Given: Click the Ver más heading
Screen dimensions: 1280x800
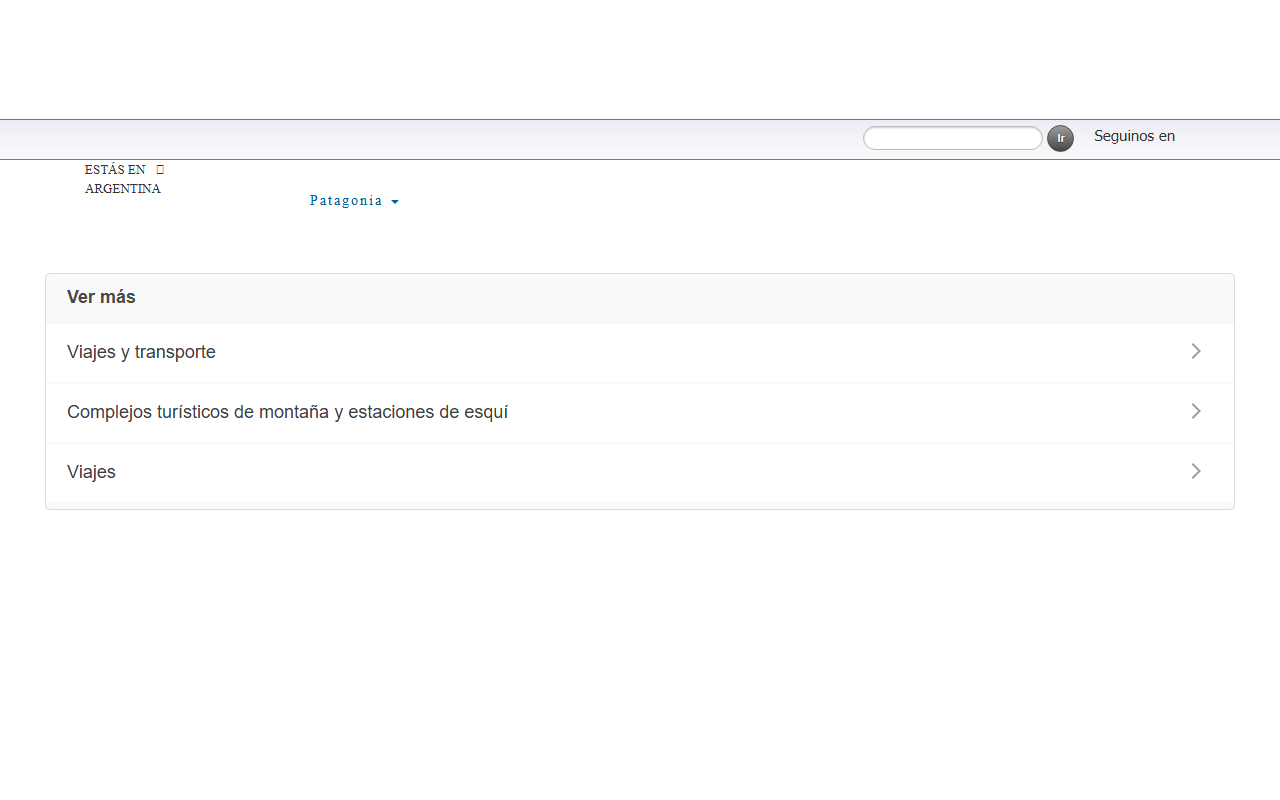Looking at the screenshot, I should [x=101, y=297].
